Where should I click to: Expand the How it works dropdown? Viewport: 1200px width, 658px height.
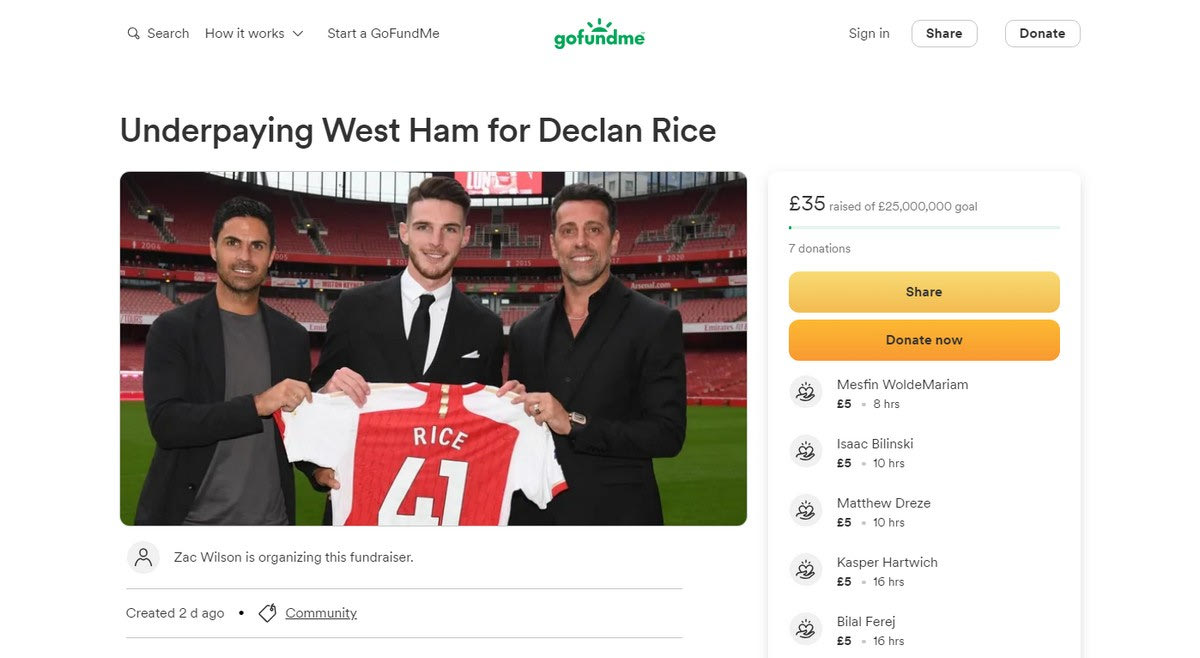245,34
